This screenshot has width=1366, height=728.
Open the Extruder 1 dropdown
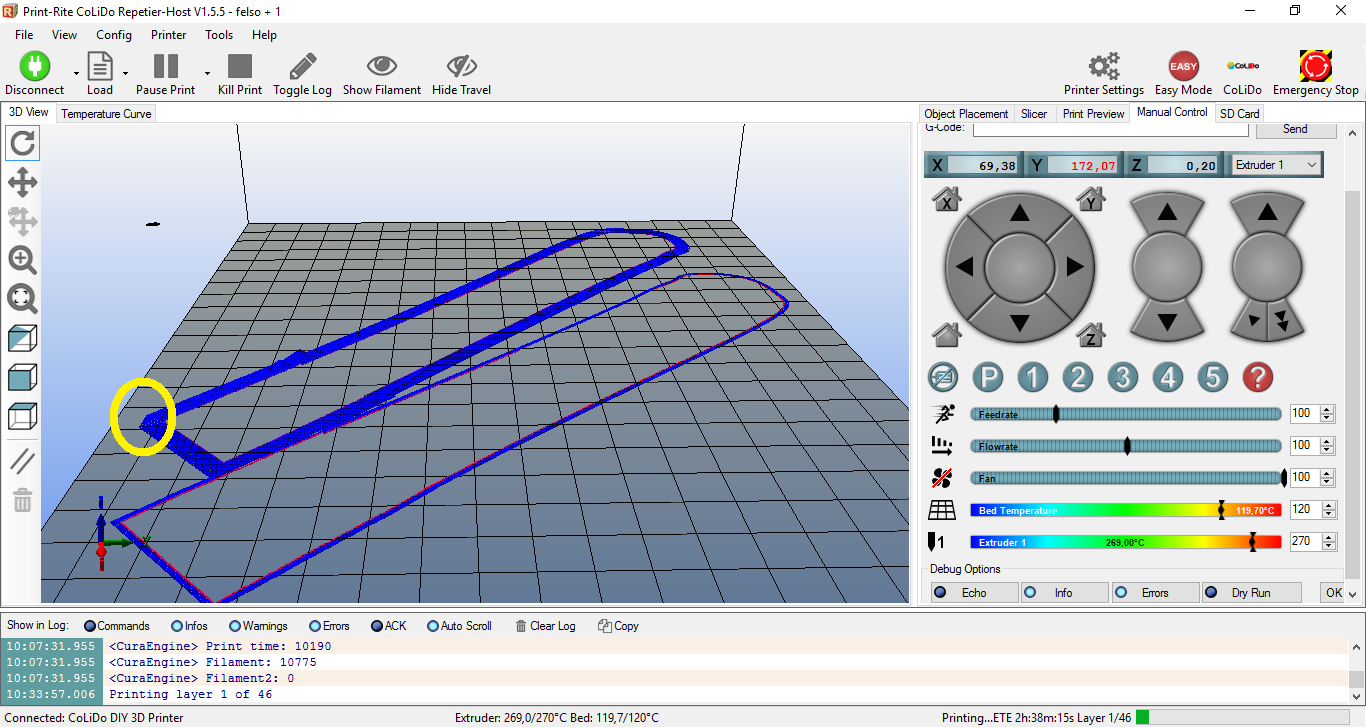[x=1276, y=165]
